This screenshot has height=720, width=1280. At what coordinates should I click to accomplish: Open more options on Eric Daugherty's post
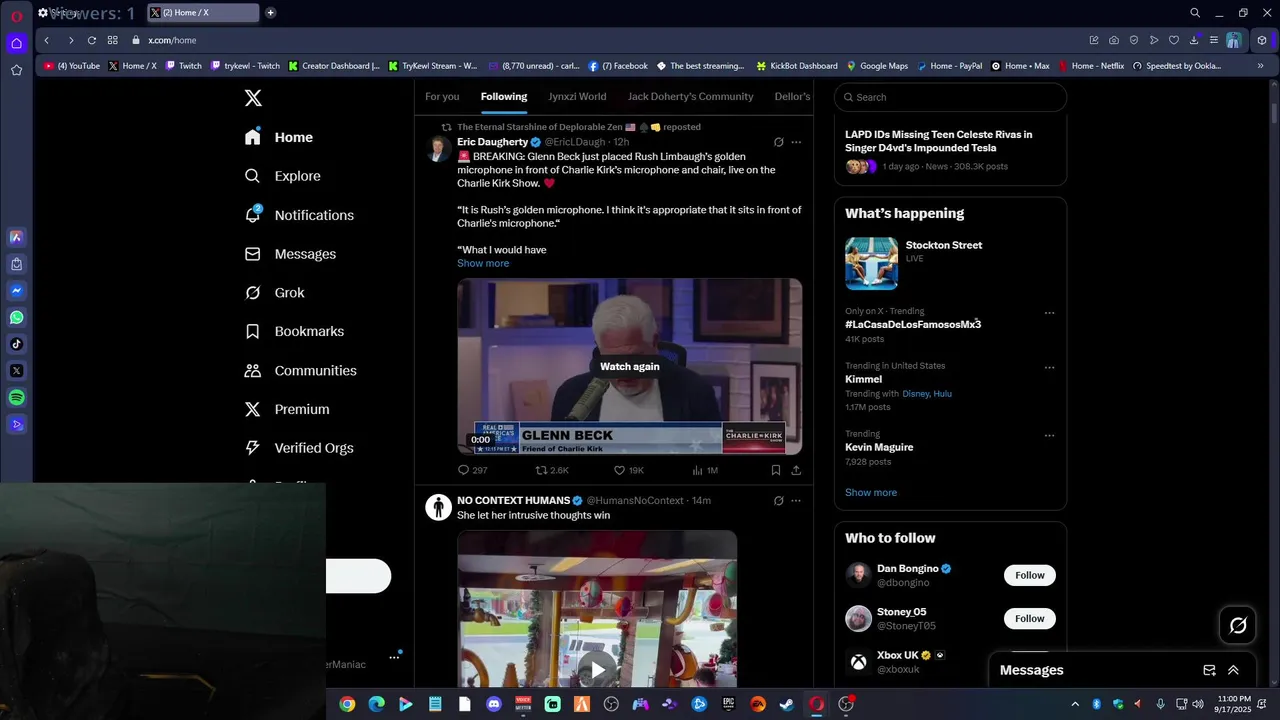[x=796, y=142]
